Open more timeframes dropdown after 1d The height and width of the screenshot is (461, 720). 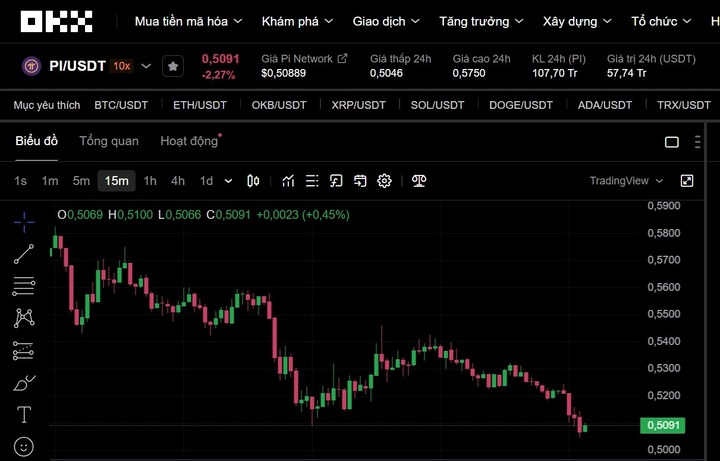point(228,181)
